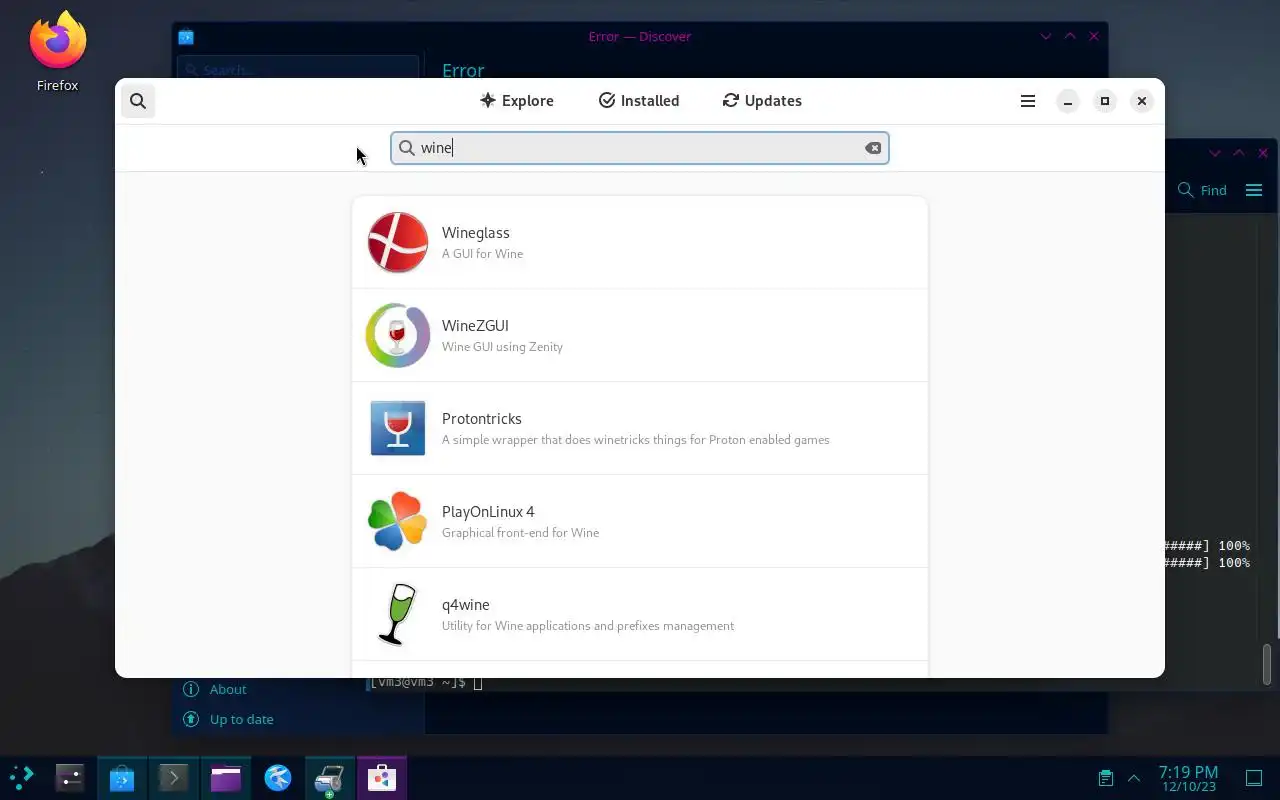Select the q4wine green glass icon
1280x800 pixels.
click(398, 614)
